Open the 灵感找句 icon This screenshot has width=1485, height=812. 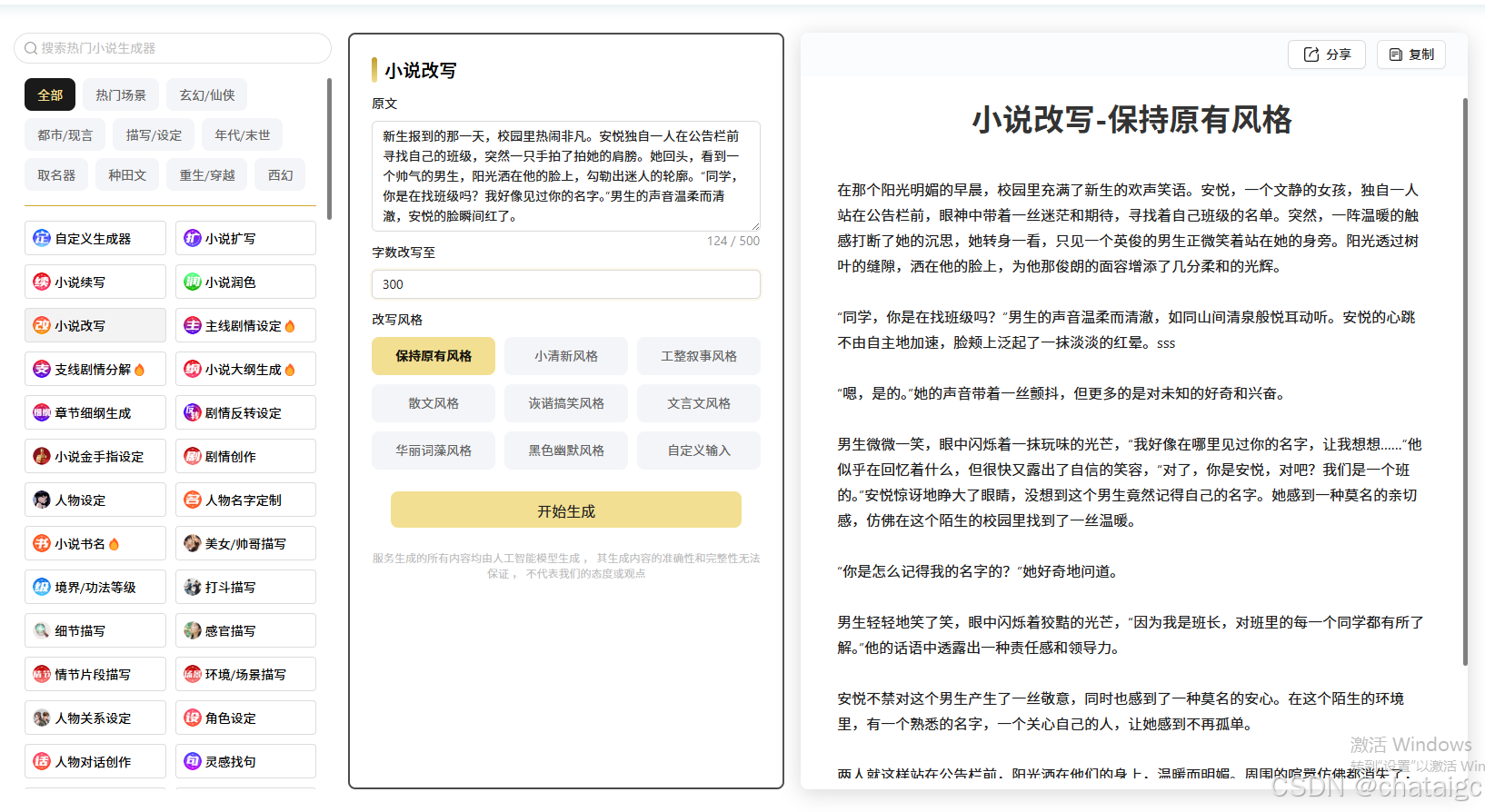pyautogui.click(x=193, y=761)
